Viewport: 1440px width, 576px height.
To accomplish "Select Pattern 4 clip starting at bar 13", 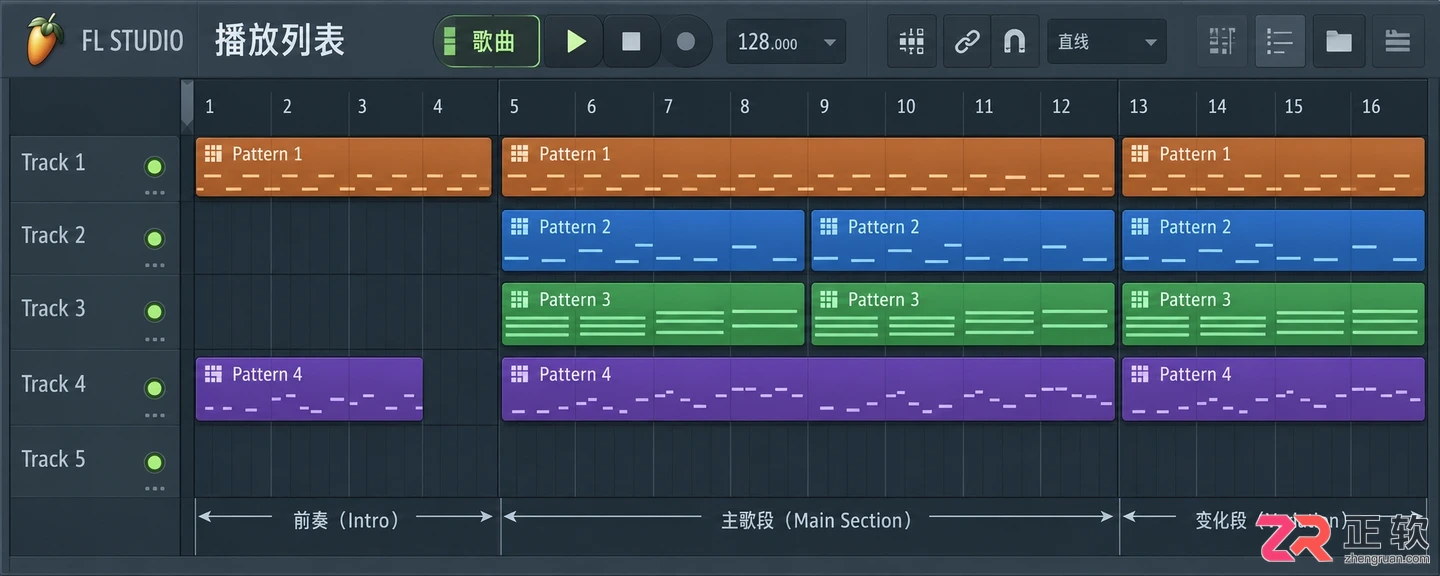I will click(x=1273, y=389).
